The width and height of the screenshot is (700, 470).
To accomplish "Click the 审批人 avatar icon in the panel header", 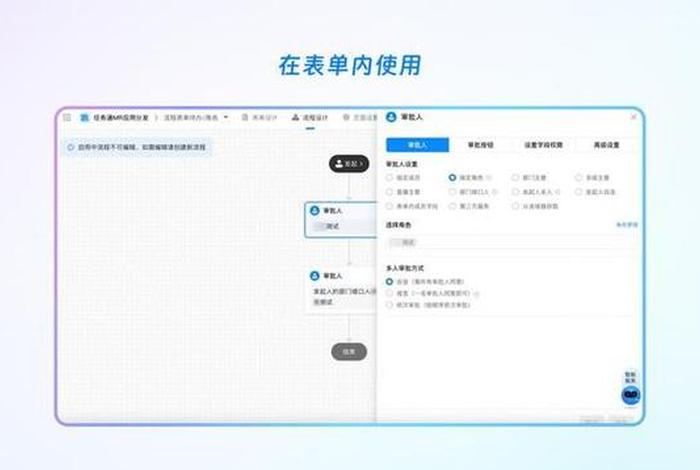I will tap(392, 117).
